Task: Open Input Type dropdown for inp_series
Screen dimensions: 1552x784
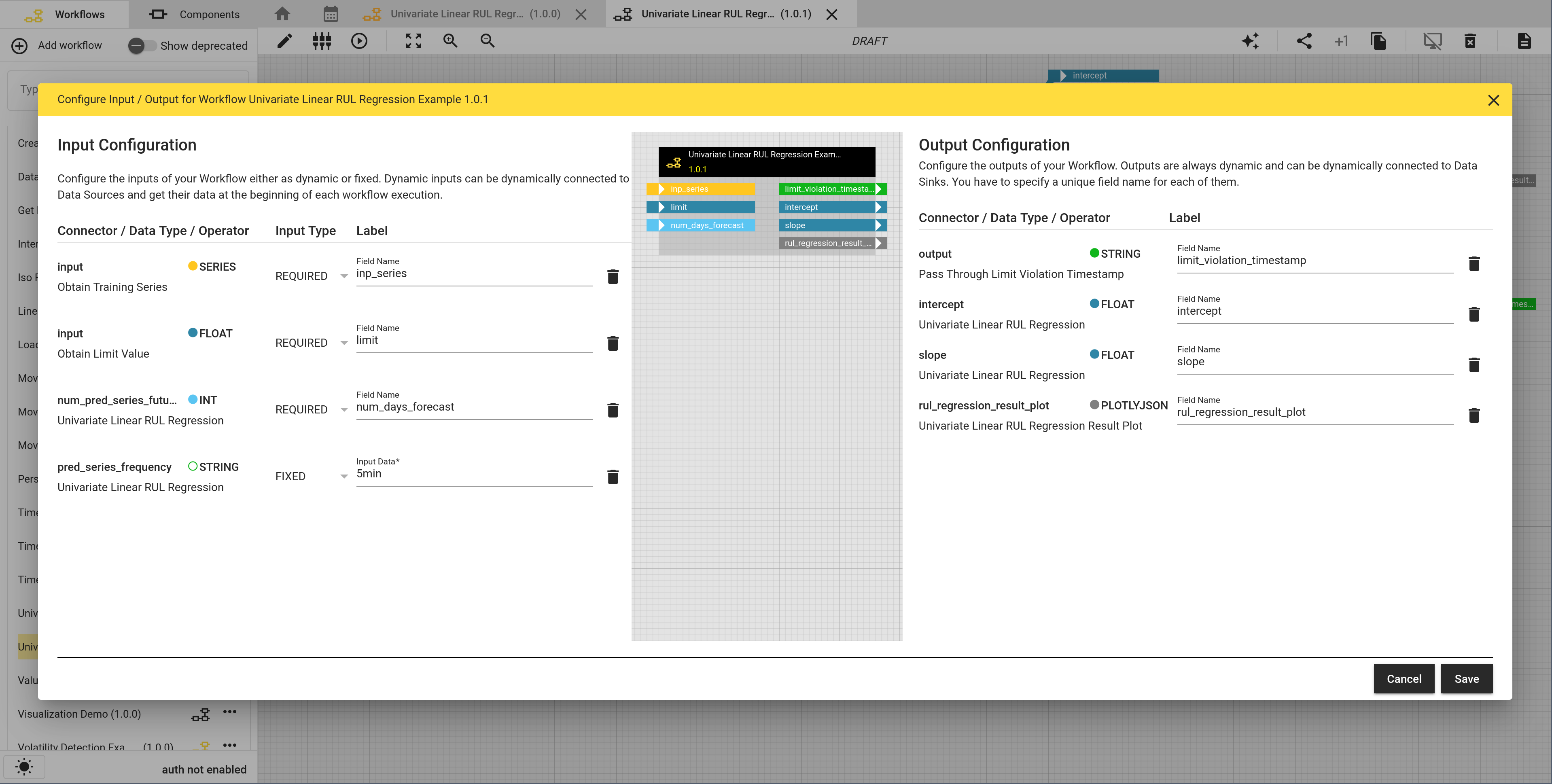Action: point(312,276)
